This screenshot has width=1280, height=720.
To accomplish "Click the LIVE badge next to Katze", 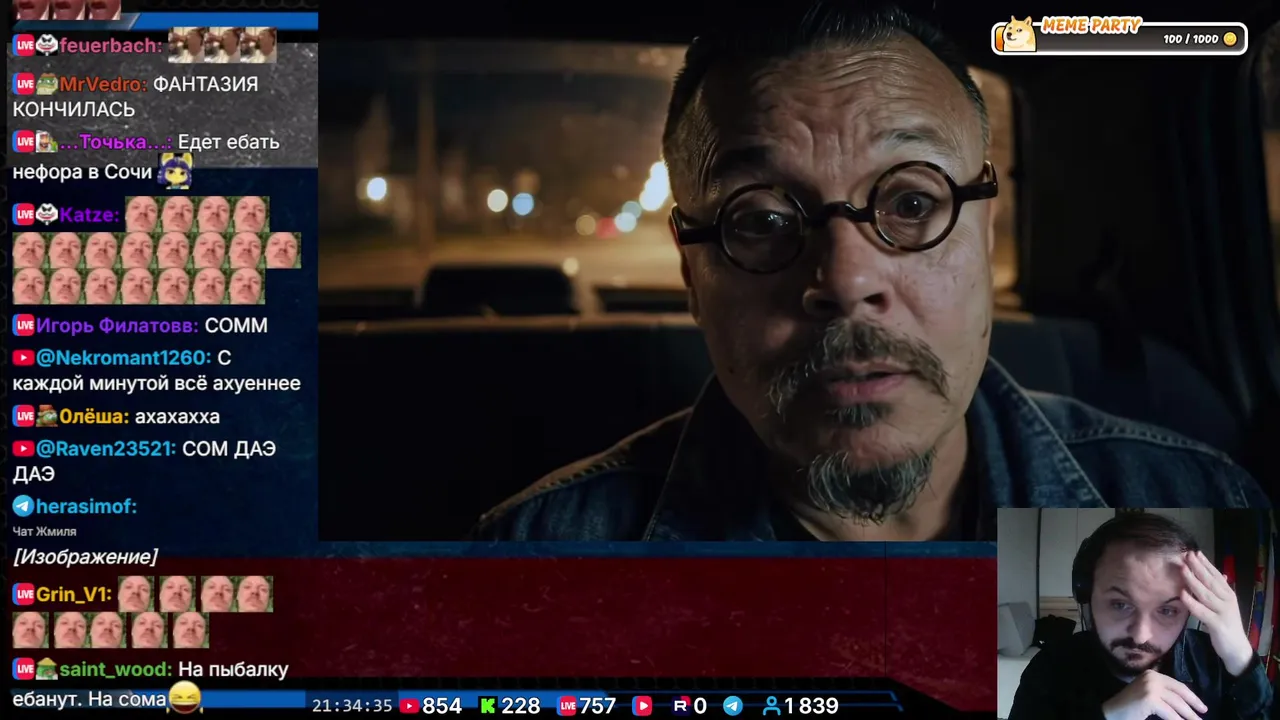I will point(24,215).
